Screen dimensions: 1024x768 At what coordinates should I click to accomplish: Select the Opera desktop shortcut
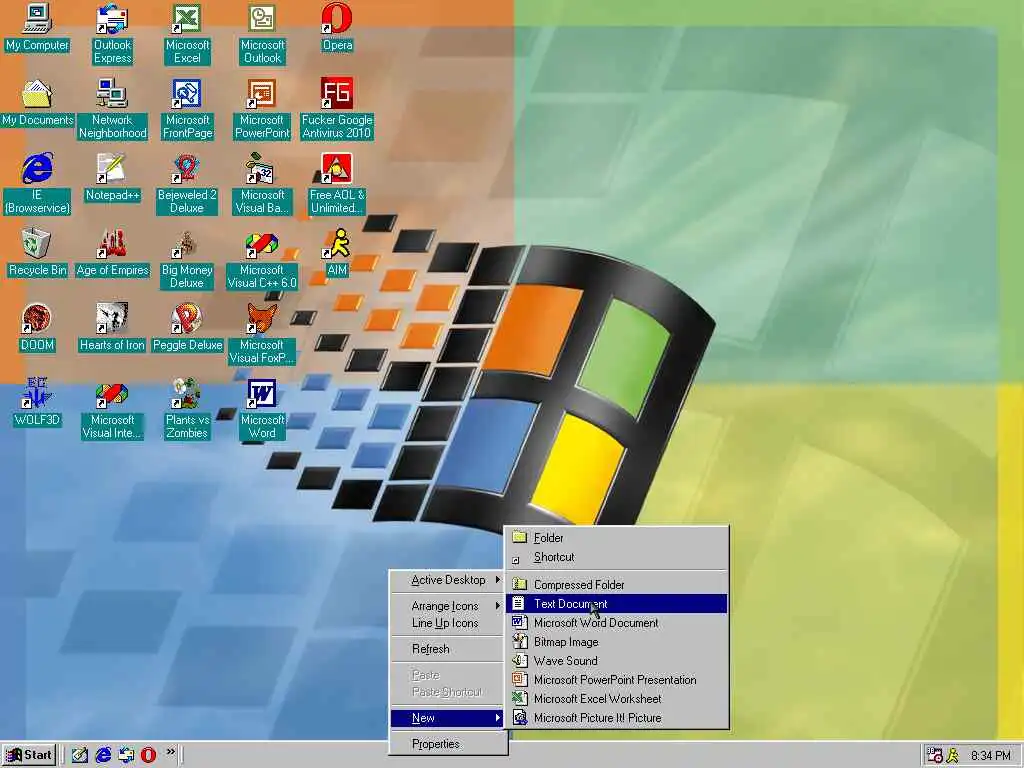337,27
